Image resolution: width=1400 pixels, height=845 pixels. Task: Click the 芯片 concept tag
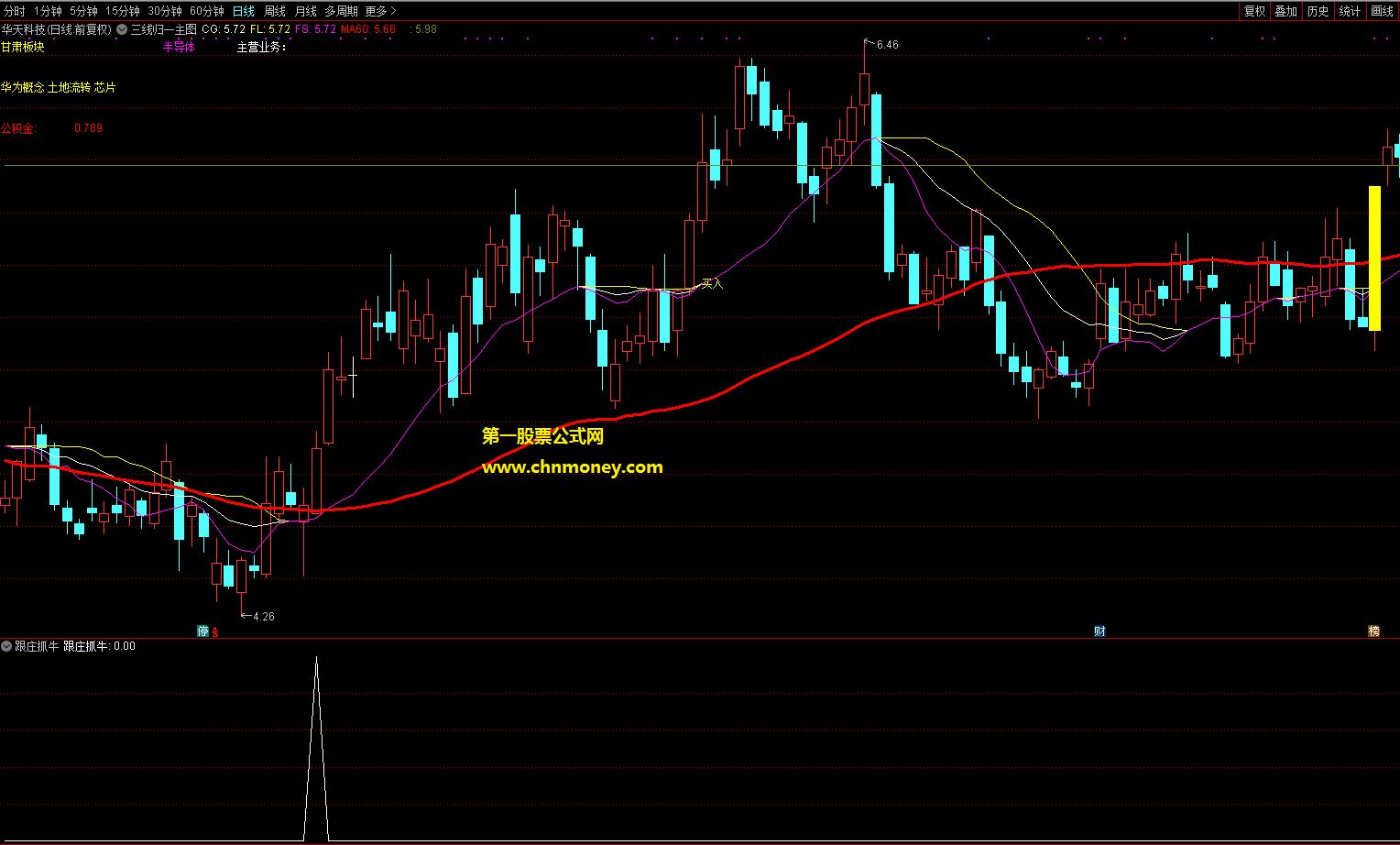click(105, 87)
